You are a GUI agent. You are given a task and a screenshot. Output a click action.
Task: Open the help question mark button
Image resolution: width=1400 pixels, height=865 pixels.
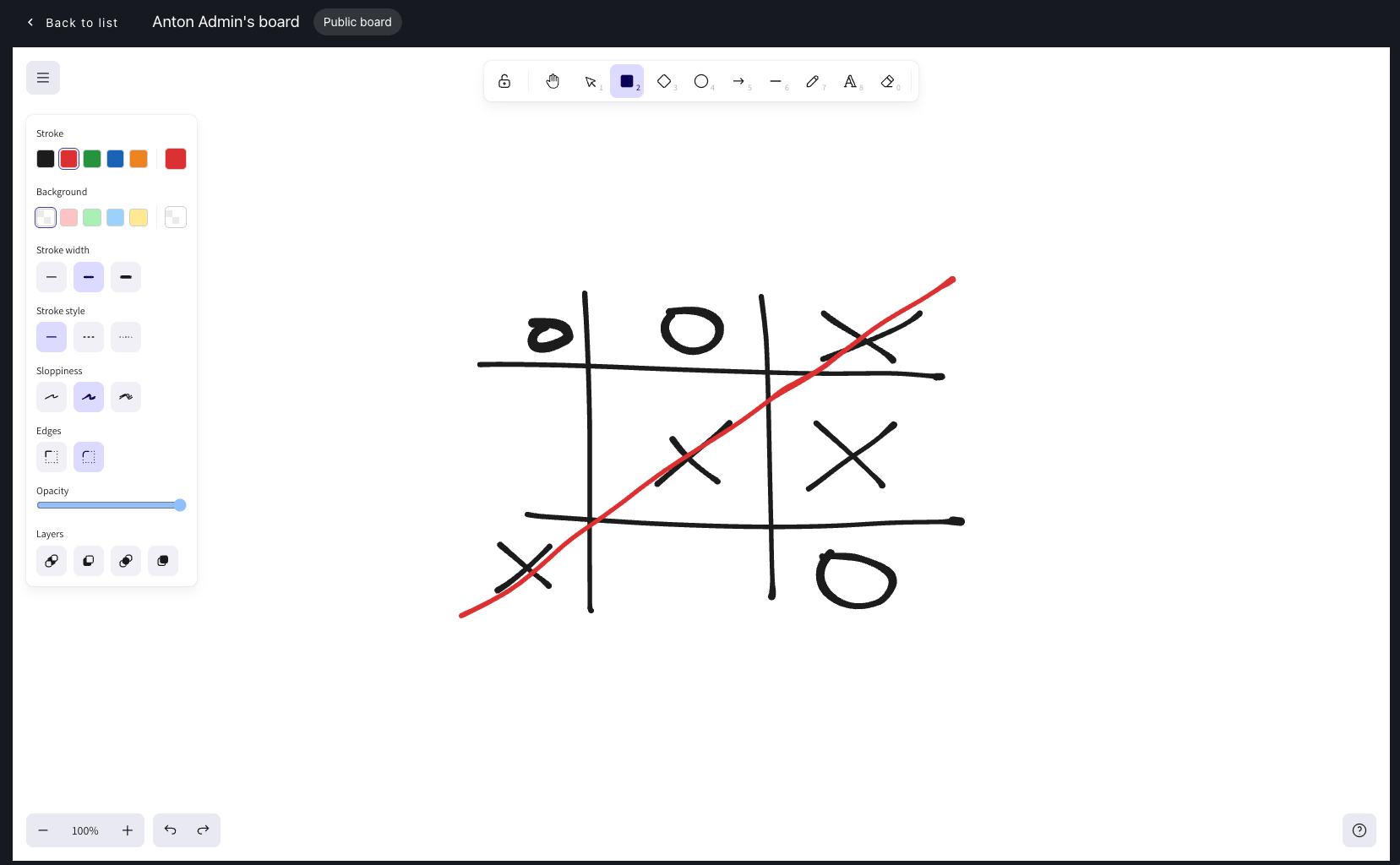point(1359,830)
